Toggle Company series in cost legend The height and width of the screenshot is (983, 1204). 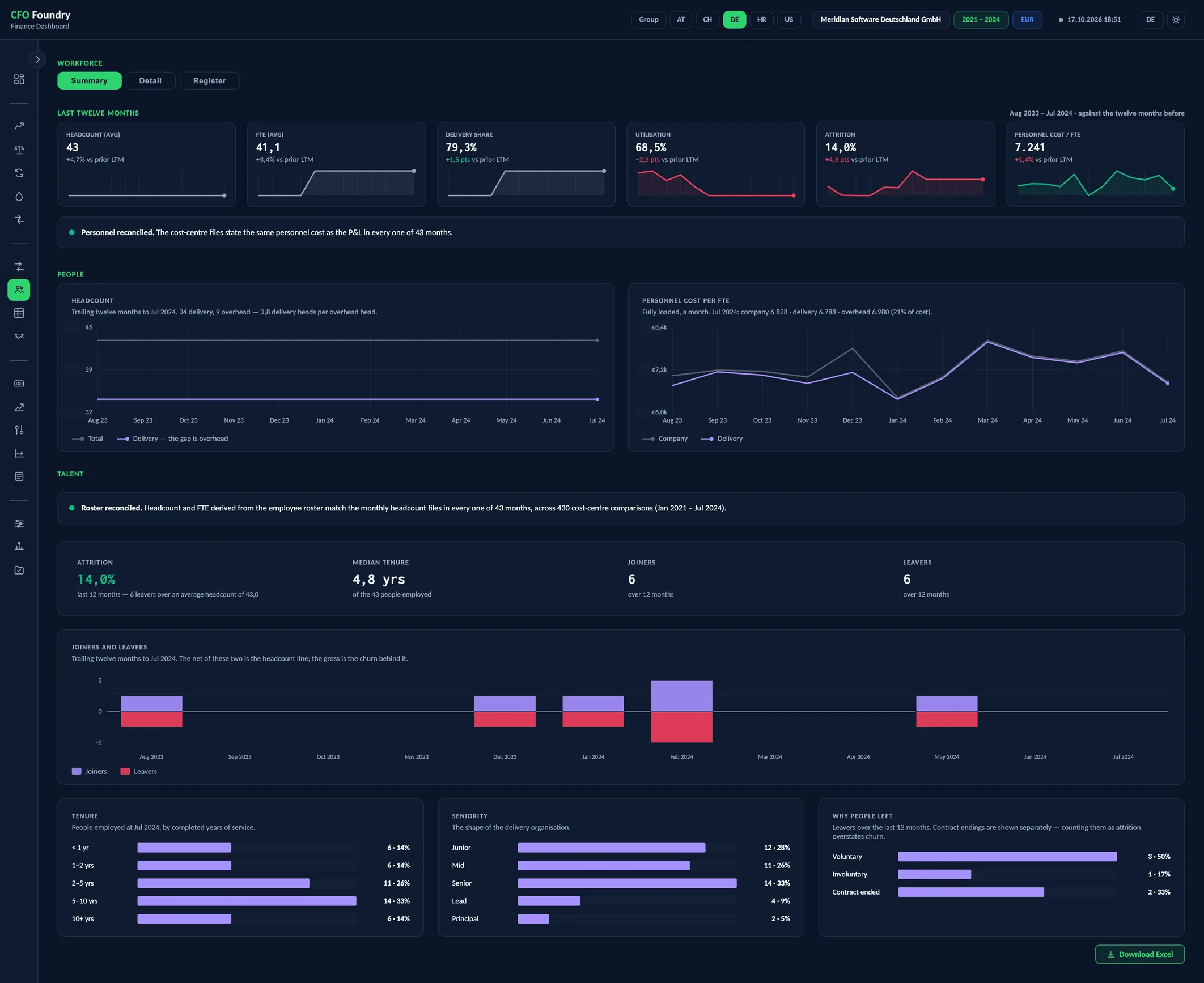665,439
